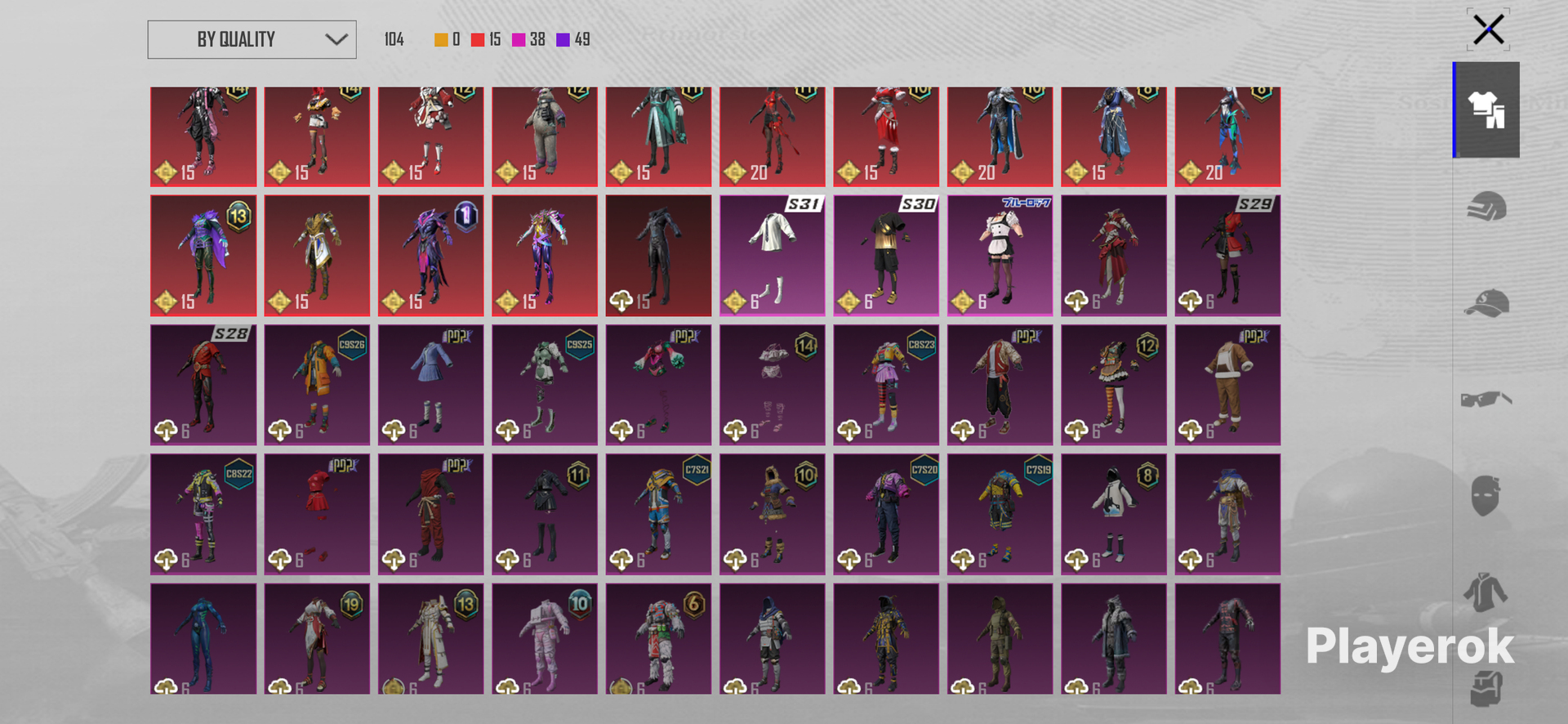Select the S28 red outfit
Image resolution: width=1568 pixels, height=724 pixels.
point(203,385)
